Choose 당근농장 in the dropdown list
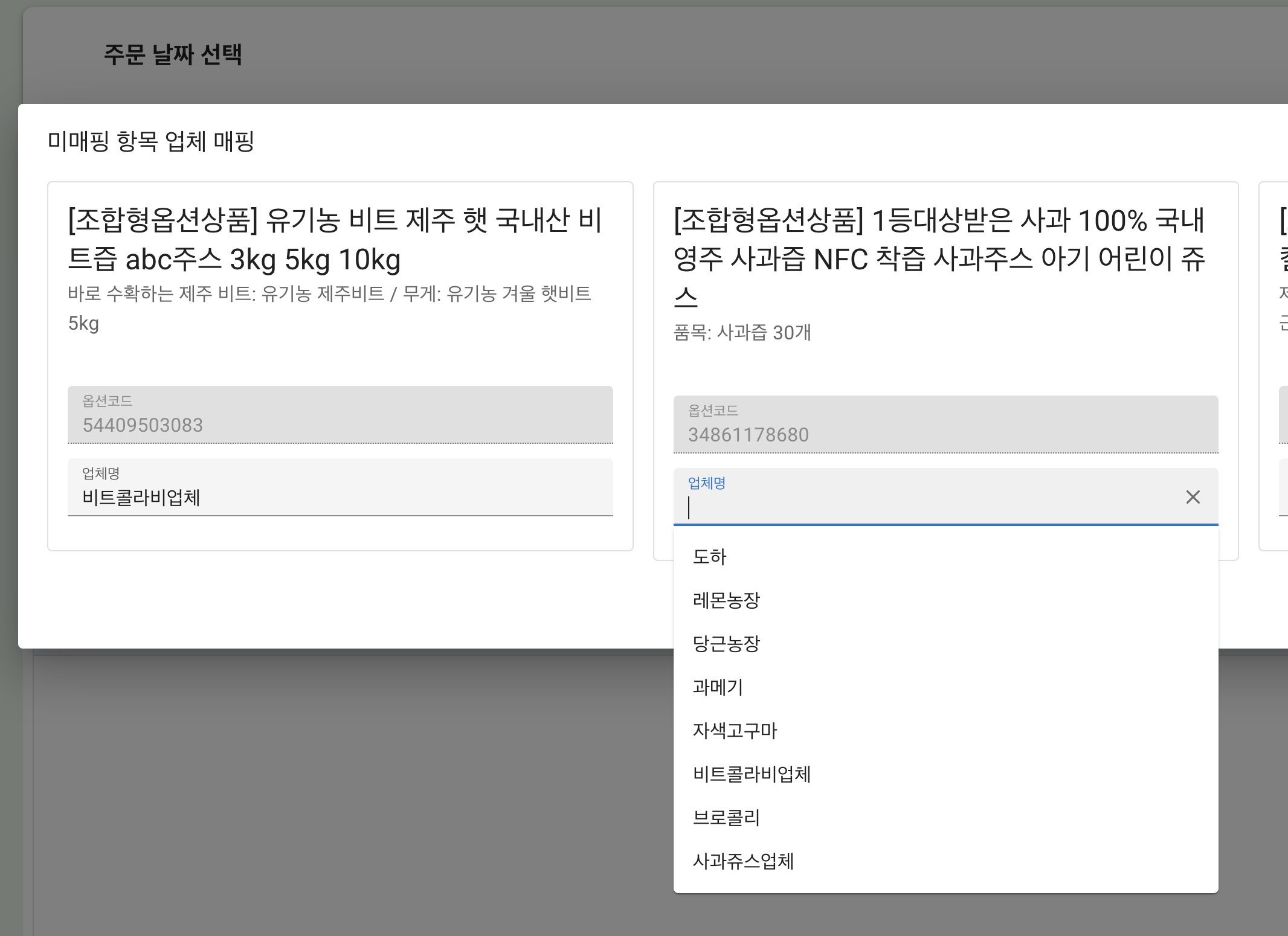 coord(726,644)
